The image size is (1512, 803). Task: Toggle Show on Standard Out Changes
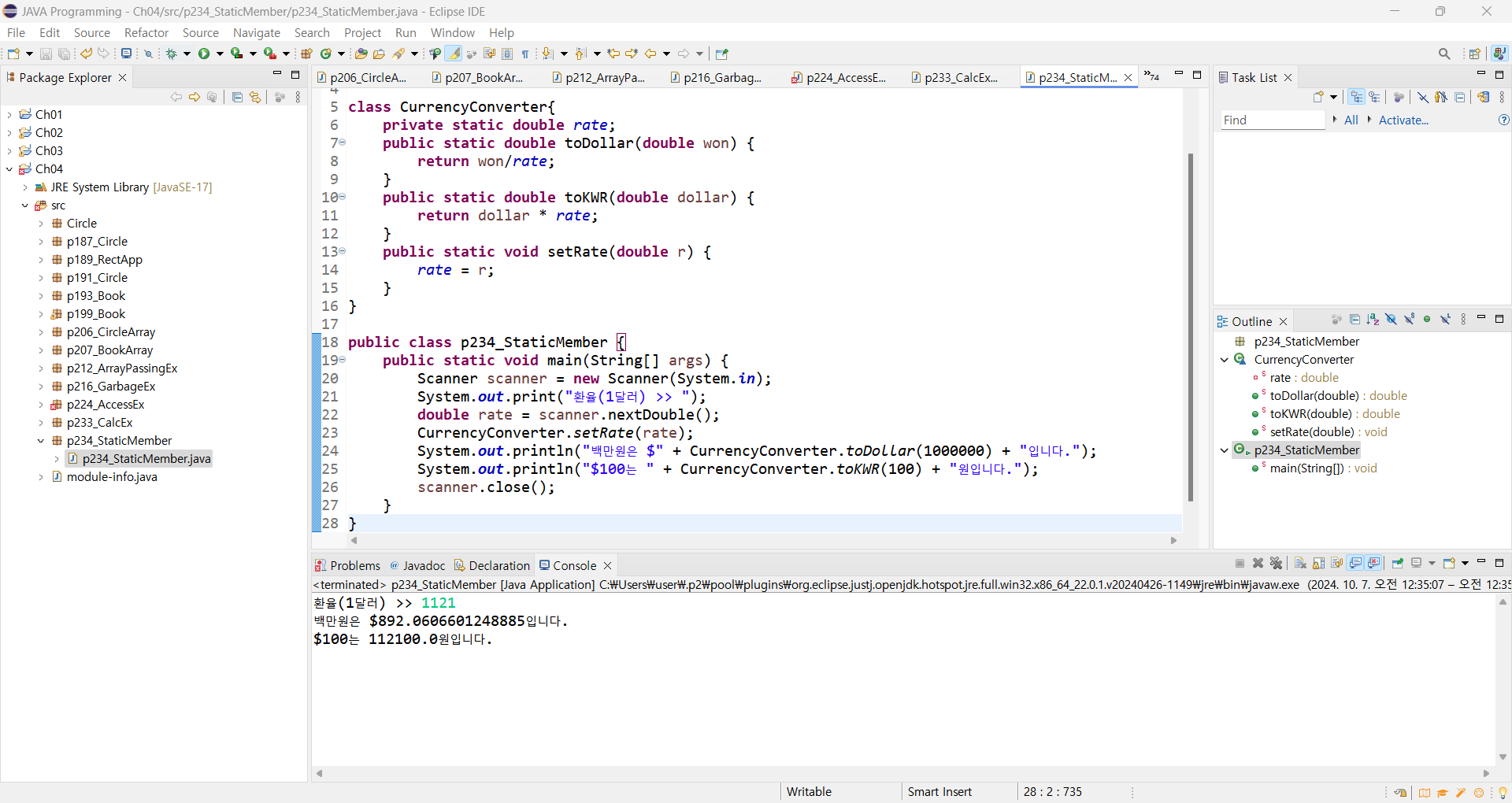tap(1356, 563)
